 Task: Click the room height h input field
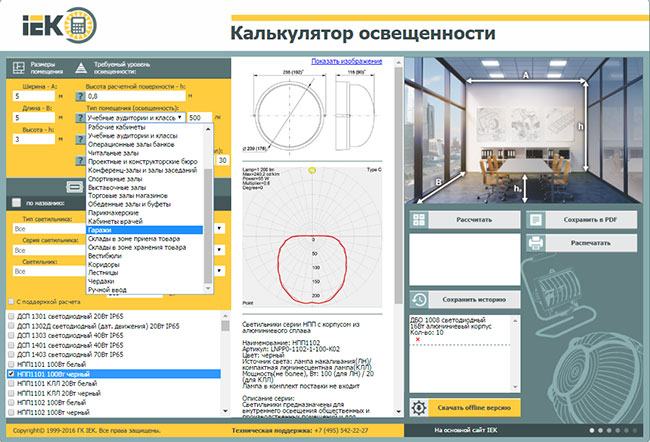[34, 139]
